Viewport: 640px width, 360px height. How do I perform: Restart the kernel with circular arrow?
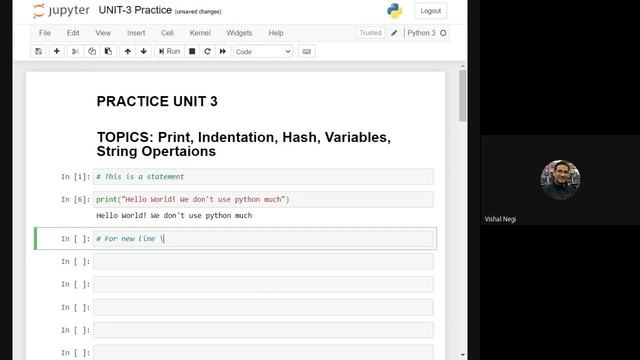(x=207, y=51)
